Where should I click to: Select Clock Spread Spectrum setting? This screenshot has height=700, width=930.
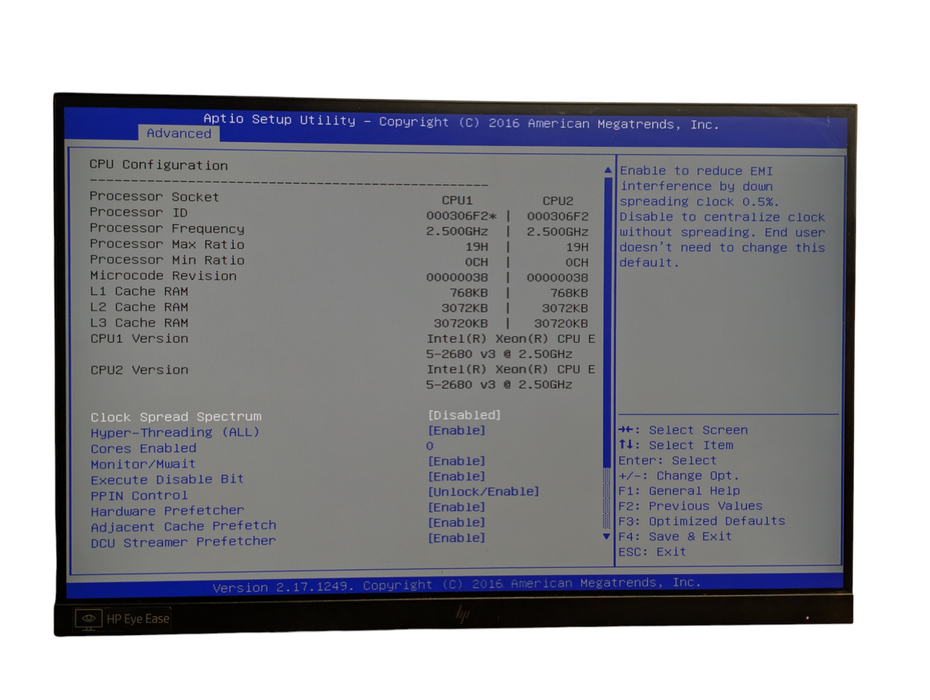(176, 416)
